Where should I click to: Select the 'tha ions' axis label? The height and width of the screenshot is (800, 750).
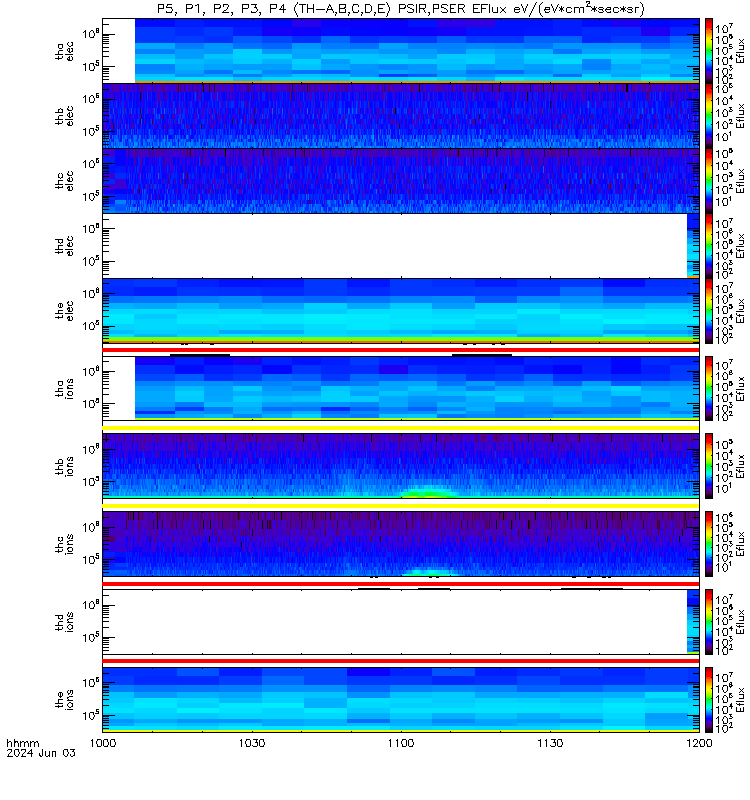(x=64, y=388)
